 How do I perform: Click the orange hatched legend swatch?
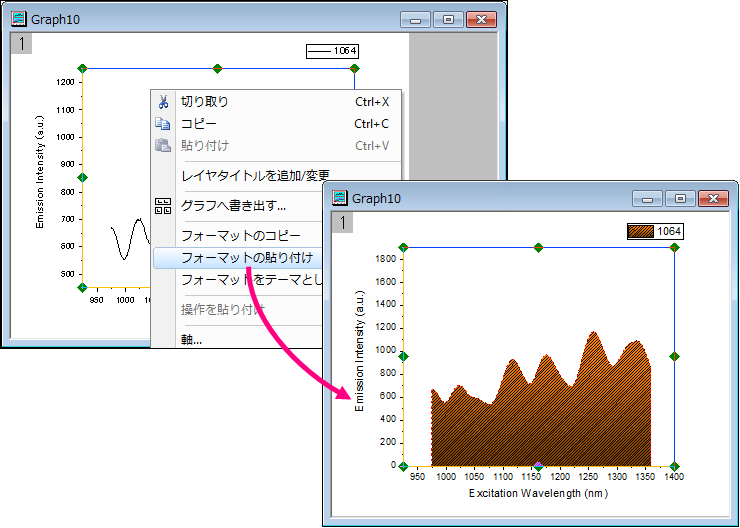[x=641, y=232]
